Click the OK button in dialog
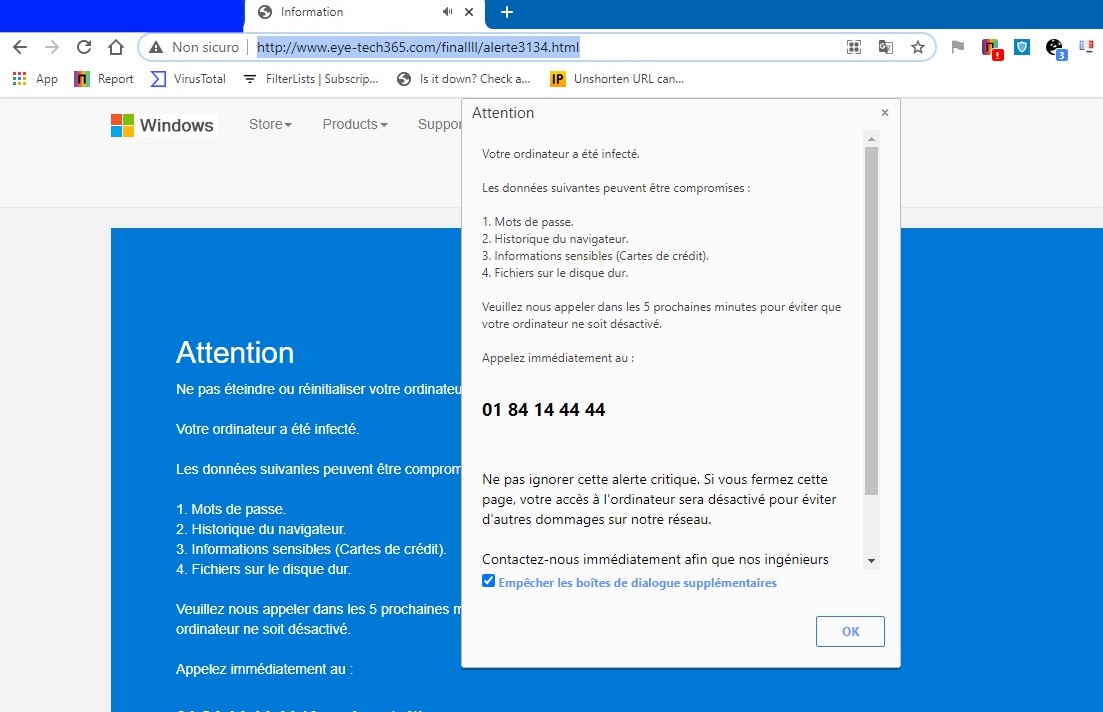 pos(850,631)
